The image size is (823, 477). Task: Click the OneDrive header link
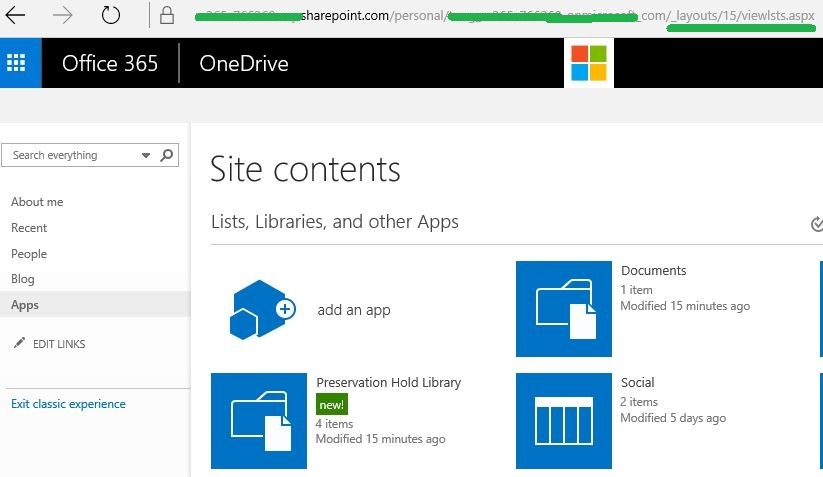coord(244,63)
